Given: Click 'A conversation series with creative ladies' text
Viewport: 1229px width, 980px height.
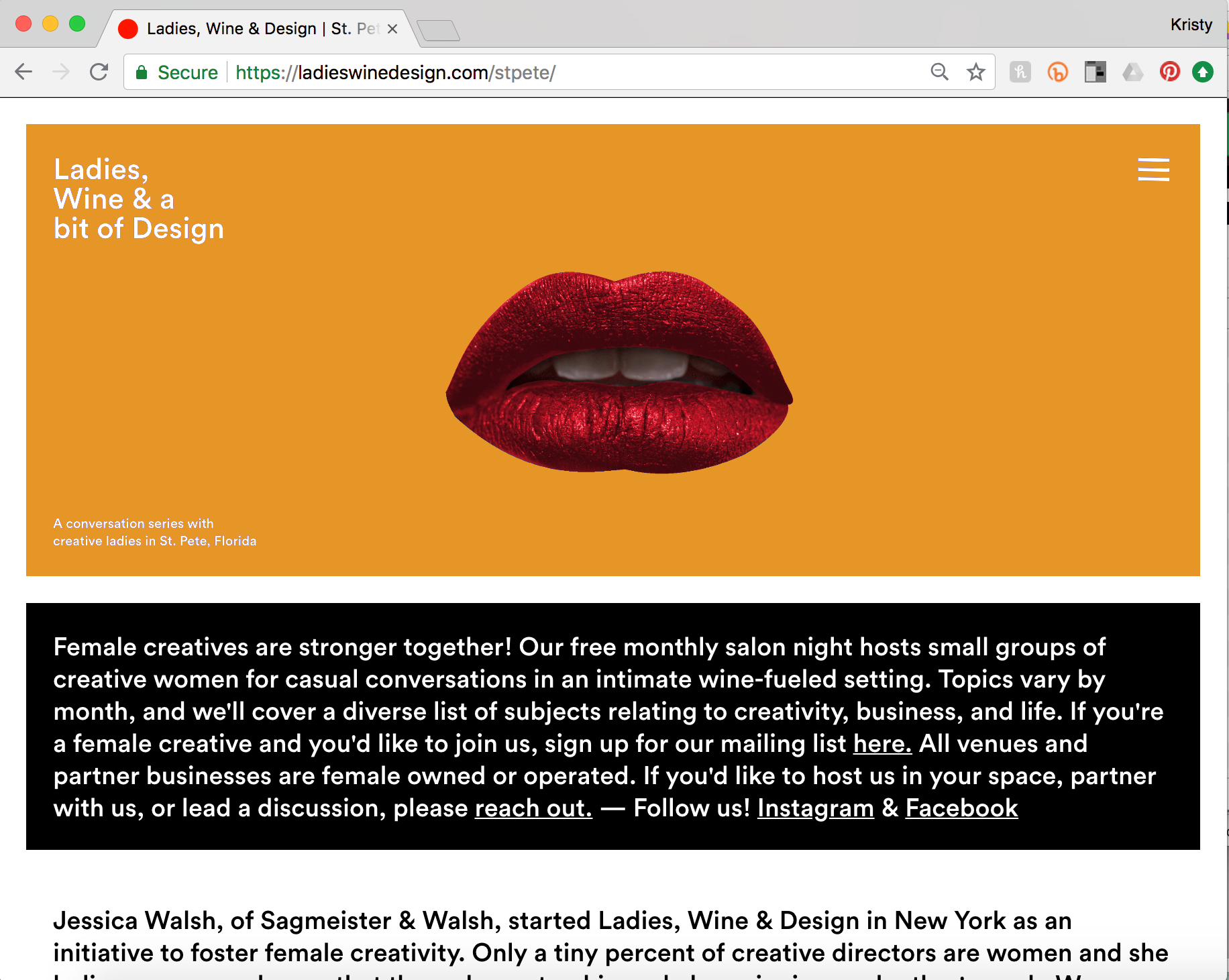Looking at the screenshot, I should pyautogui.click(x=154, y=532).
